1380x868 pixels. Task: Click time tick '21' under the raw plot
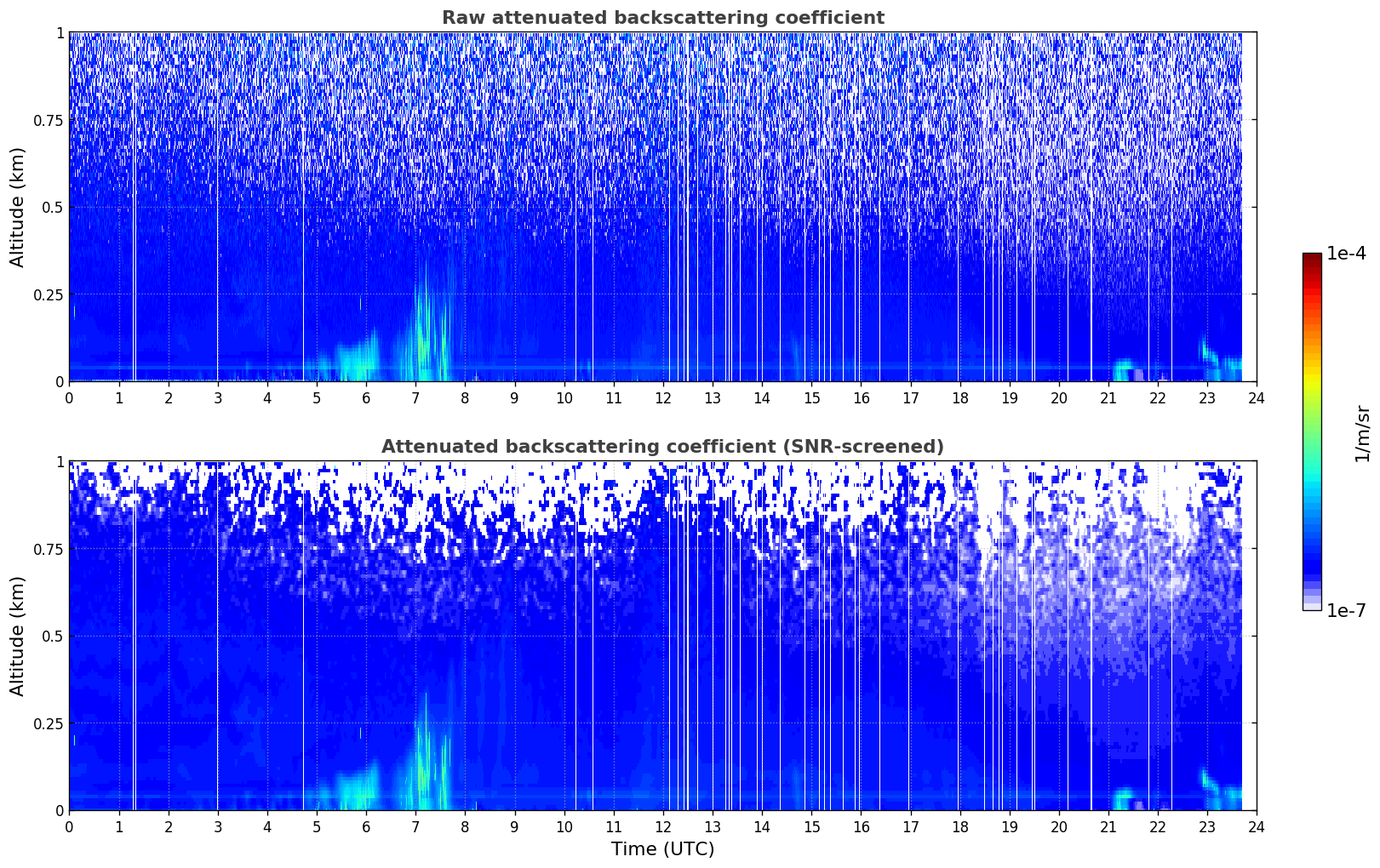click(x=1108, y=397)
